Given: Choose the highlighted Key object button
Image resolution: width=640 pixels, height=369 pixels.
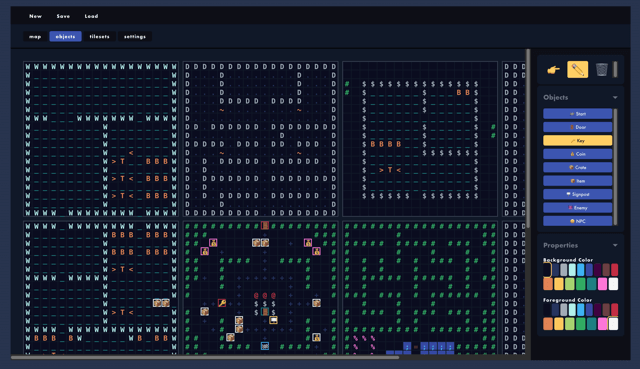Looking at the screenshot, I should [578, 141].
